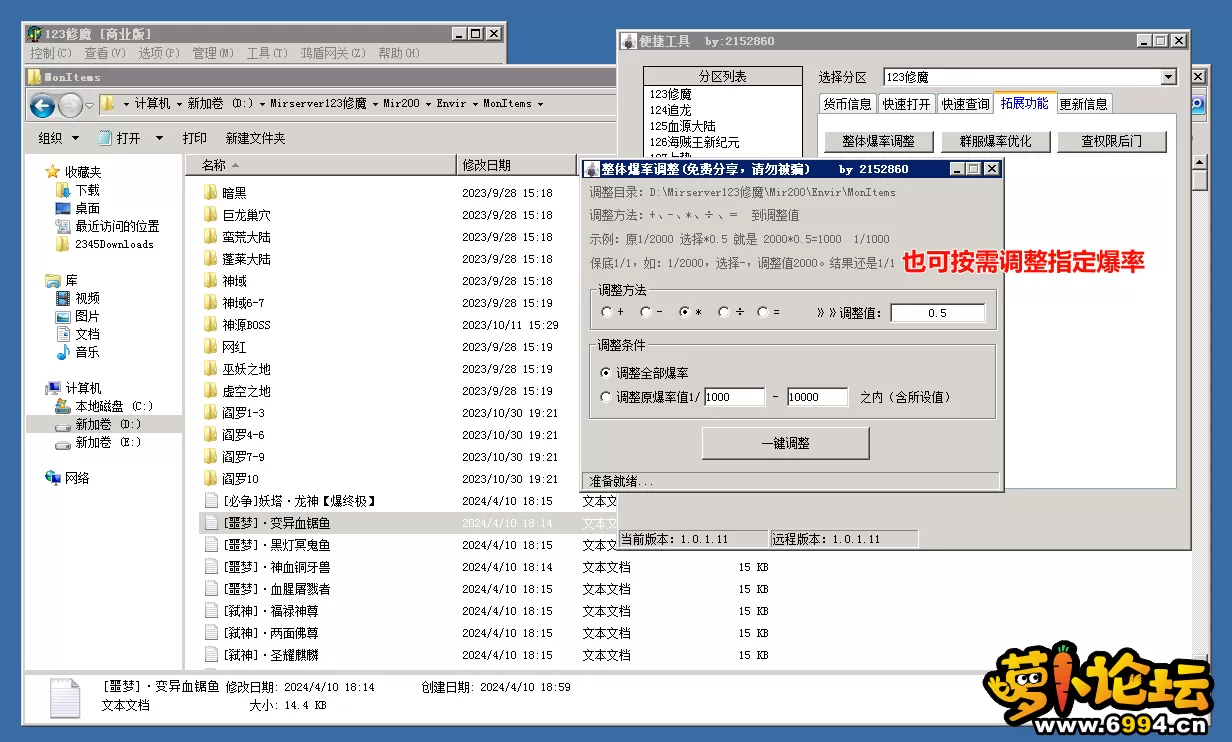1232x742 pixels.
Task: Click the 整体爆率调整 button
Action: [879, 141]
